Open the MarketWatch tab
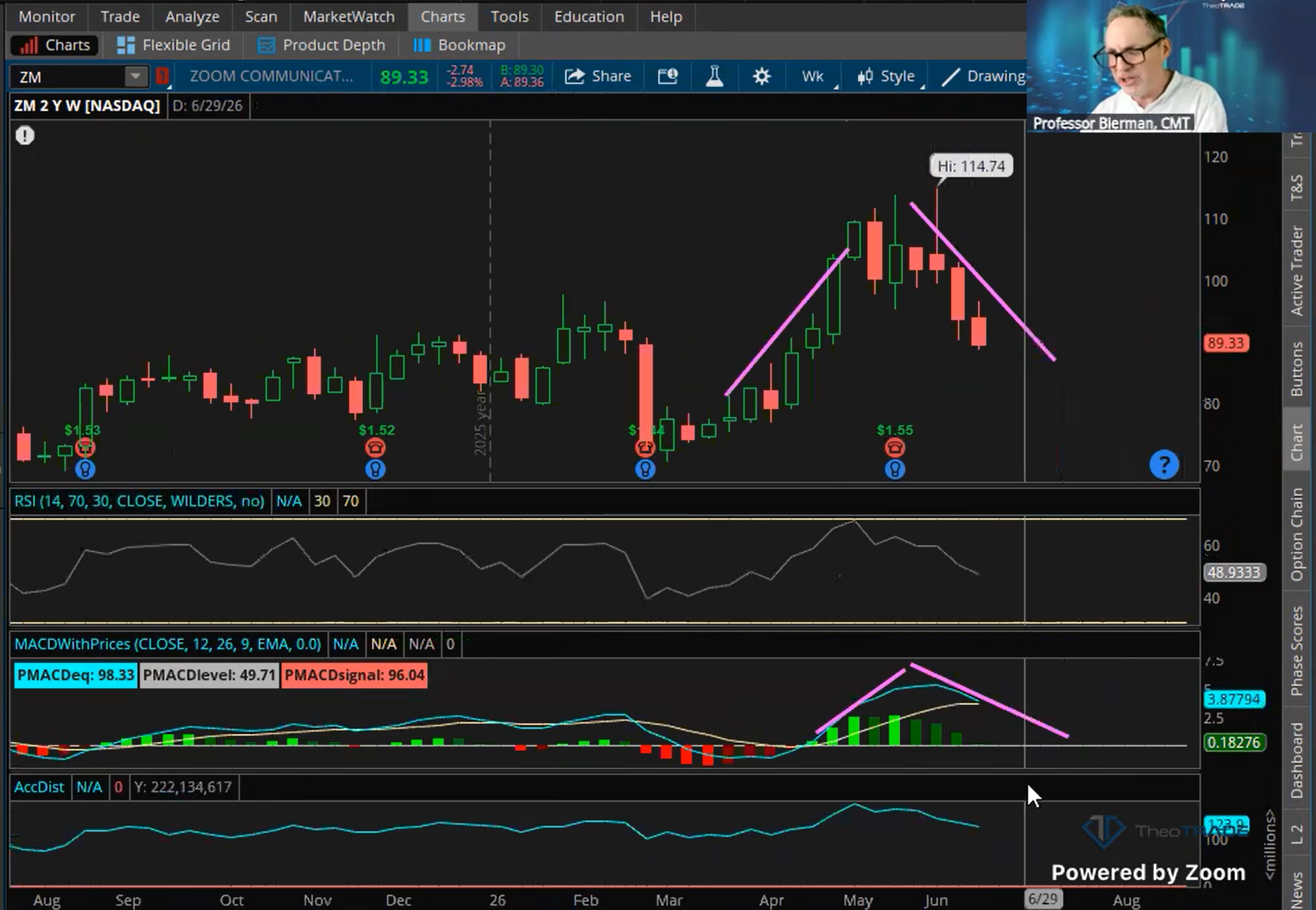1316x910 pixels. pyautogui.click(x=348, y=16)
